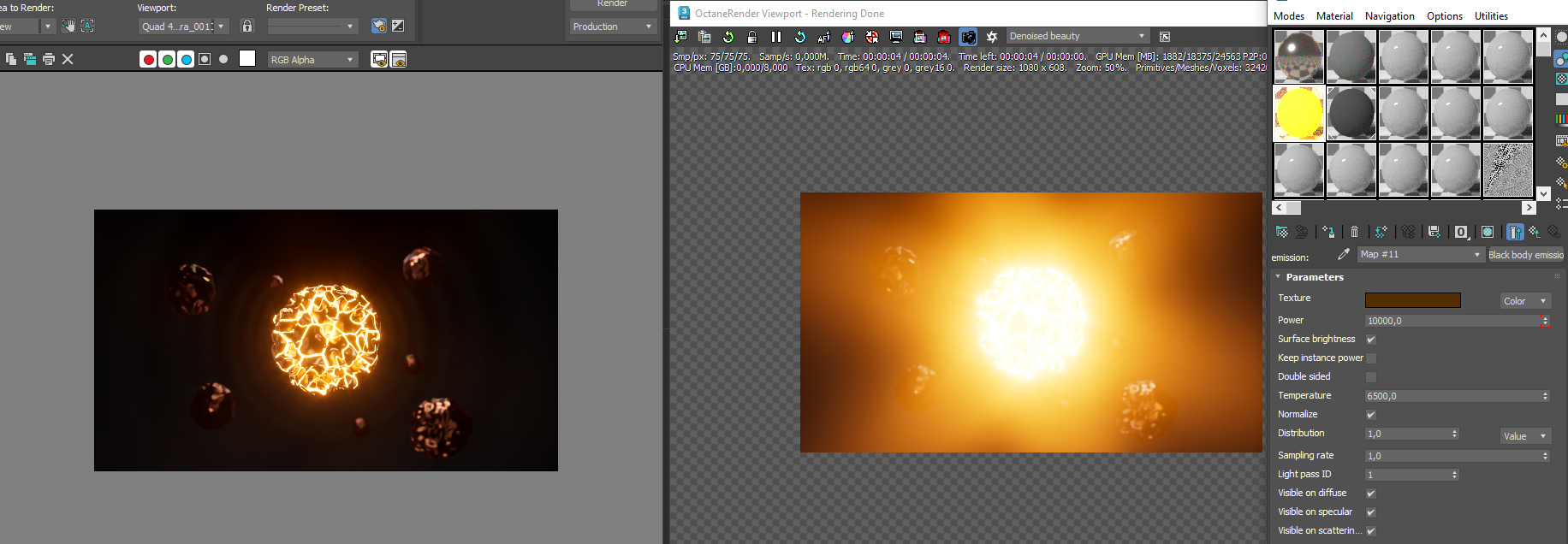Click the AF auto focus picker icon
This screenshot has height=544, width=1568.
pos(824,37)
